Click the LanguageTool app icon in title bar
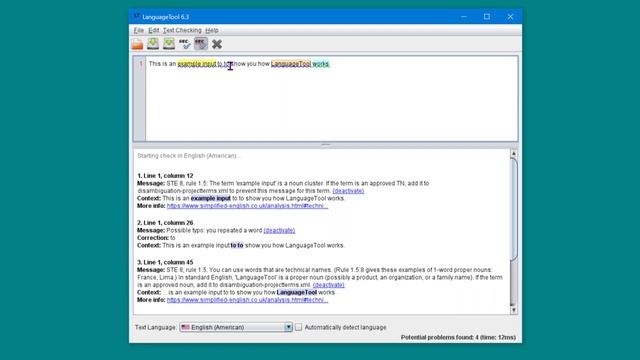Viewport: 640px width, 360px height. click(x=137, y=17)
